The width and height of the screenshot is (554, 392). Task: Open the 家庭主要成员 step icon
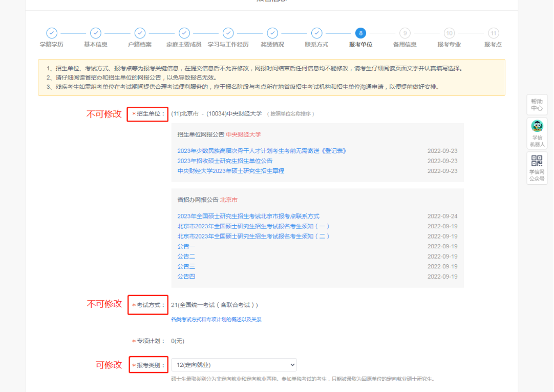click(184, 33)
